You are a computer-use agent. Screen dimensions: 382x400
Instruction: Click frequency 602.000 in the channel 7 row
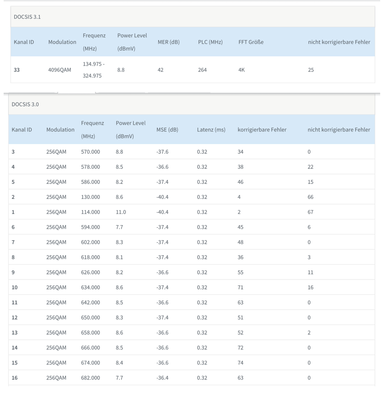click(90, 242)
